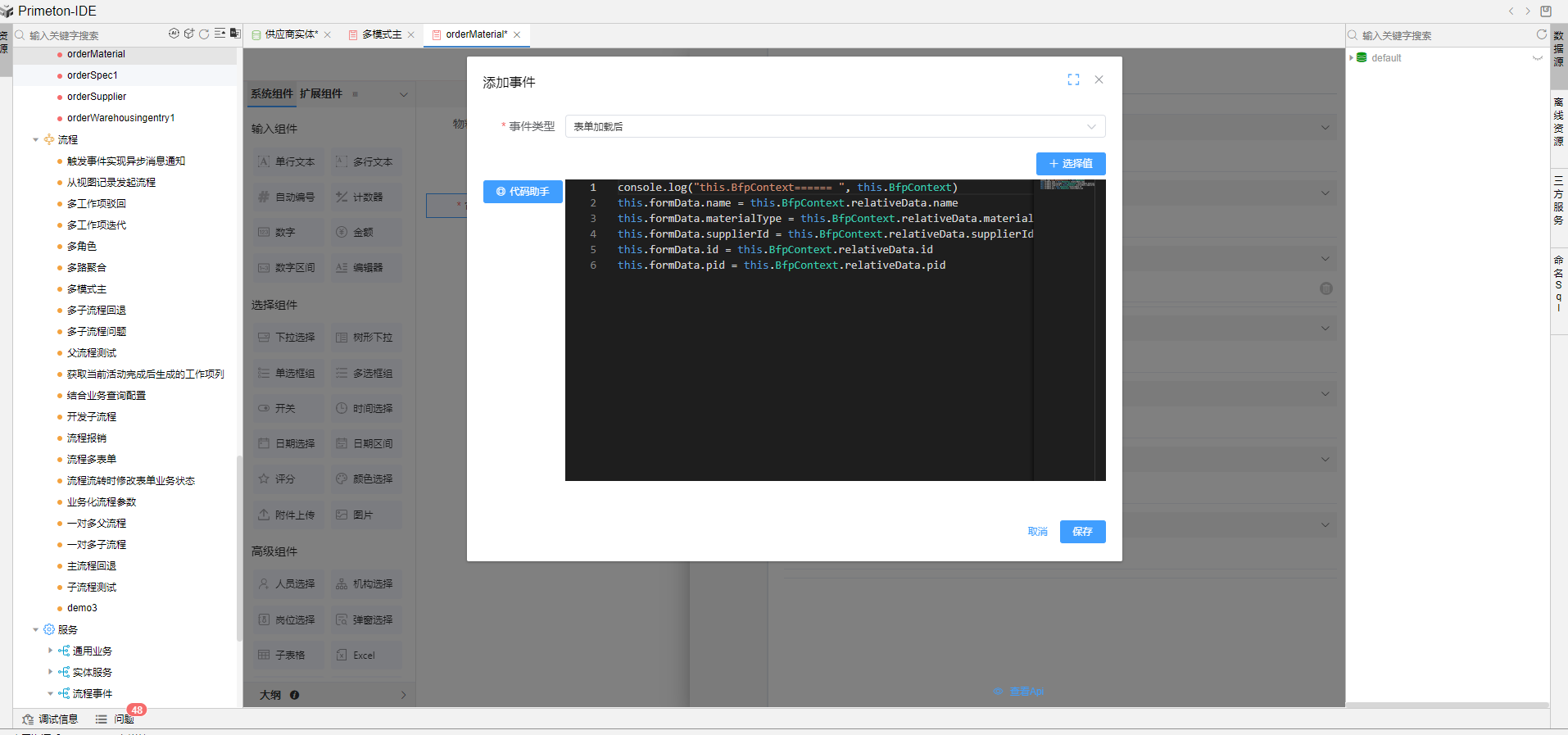Collapse the 流程 tree folder

[35, 139]
